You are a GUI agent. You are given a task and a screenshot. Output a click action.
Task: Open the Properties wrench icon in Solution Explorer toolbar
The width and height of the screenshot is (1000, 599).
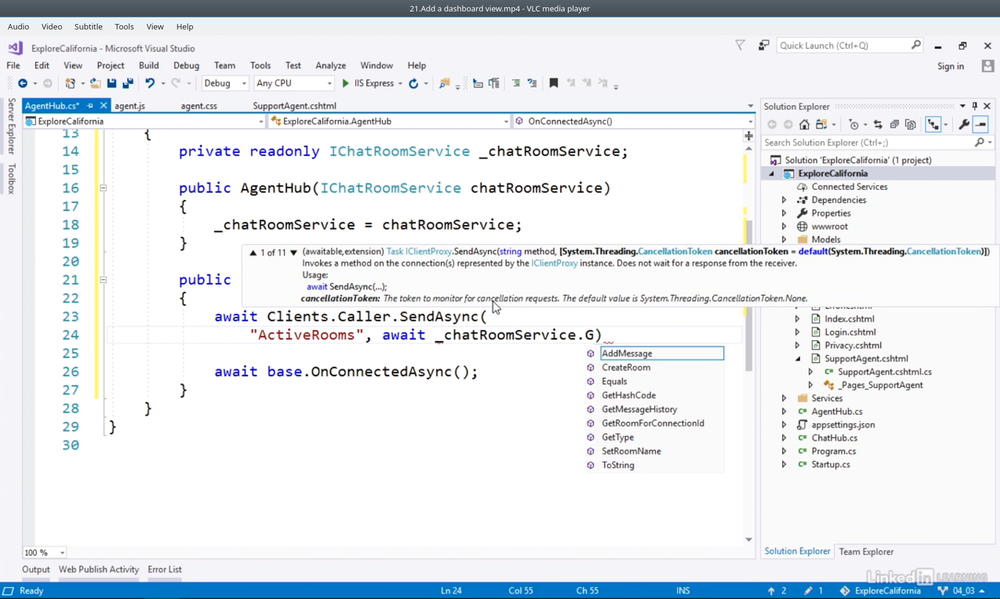tap(964, 125)
